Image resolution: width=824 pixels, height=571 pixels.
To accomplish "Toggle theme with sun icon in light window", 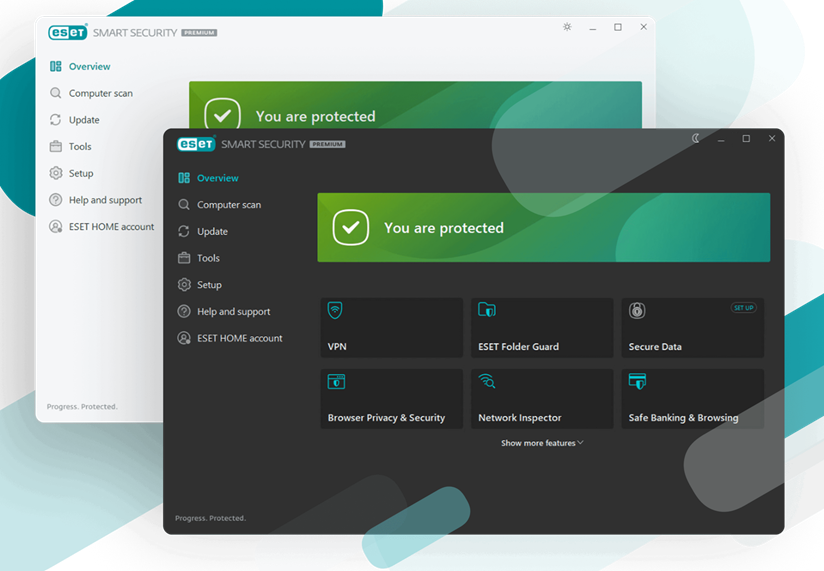I will coord(567,27).
